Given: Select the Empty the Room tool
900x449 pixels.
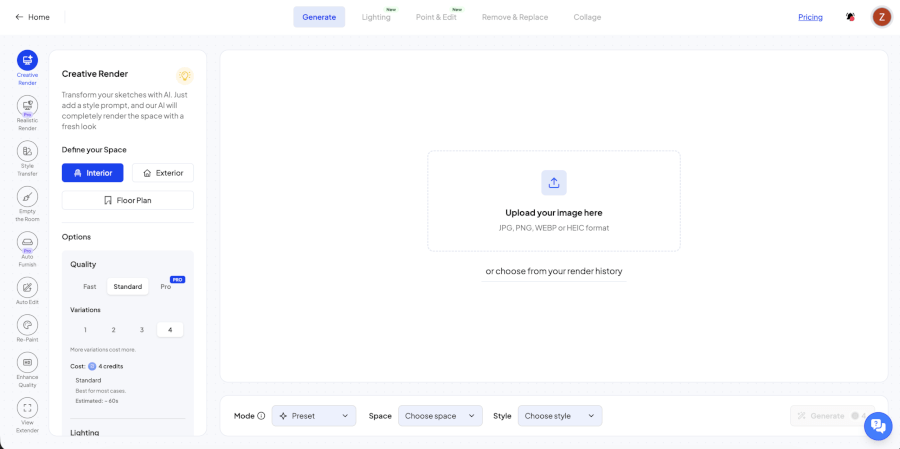Looking at the screenshot, I should [x=27, y=197].
